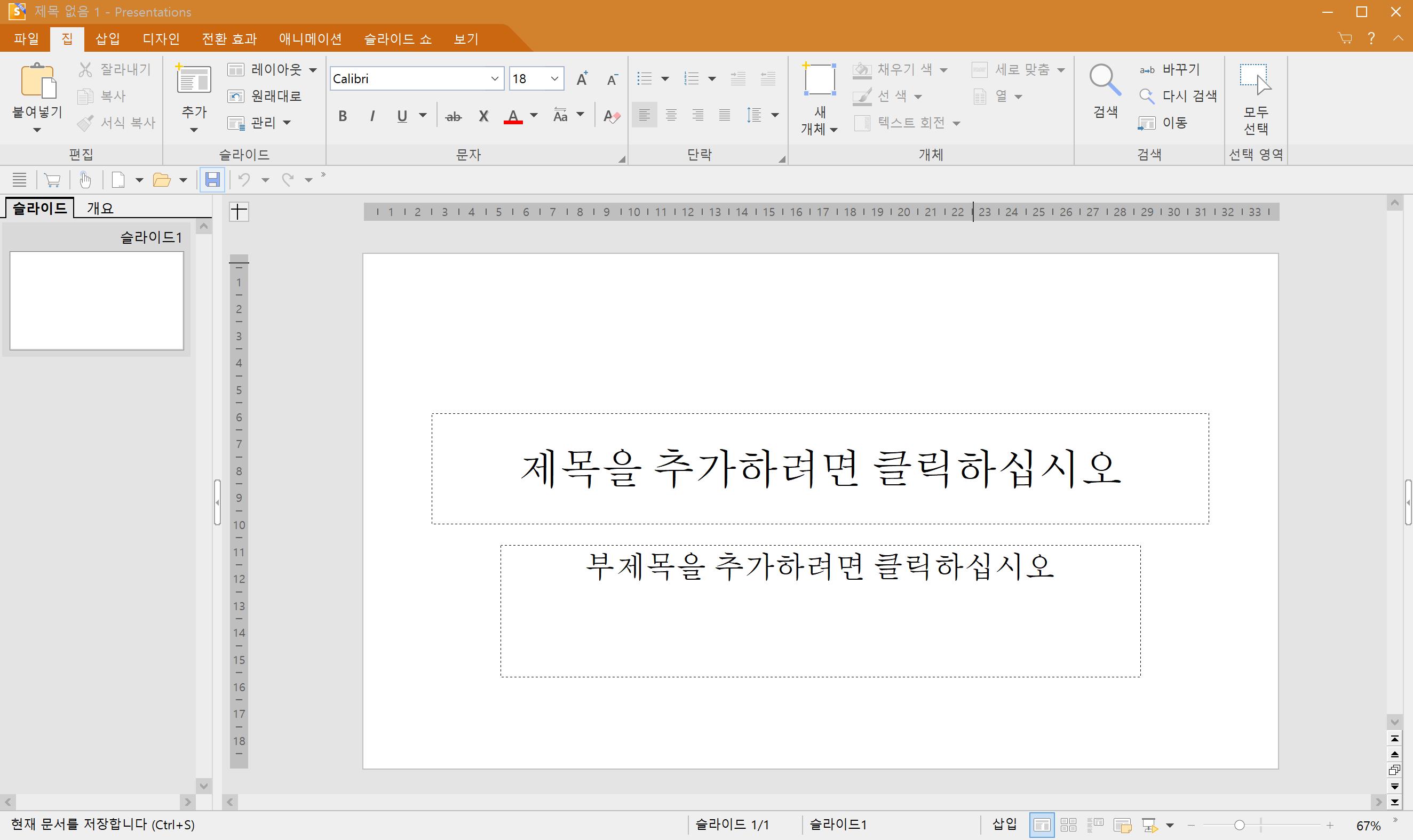Select the 슬라이드1 thumbnail in slide panel

click(x=97, y=301)
